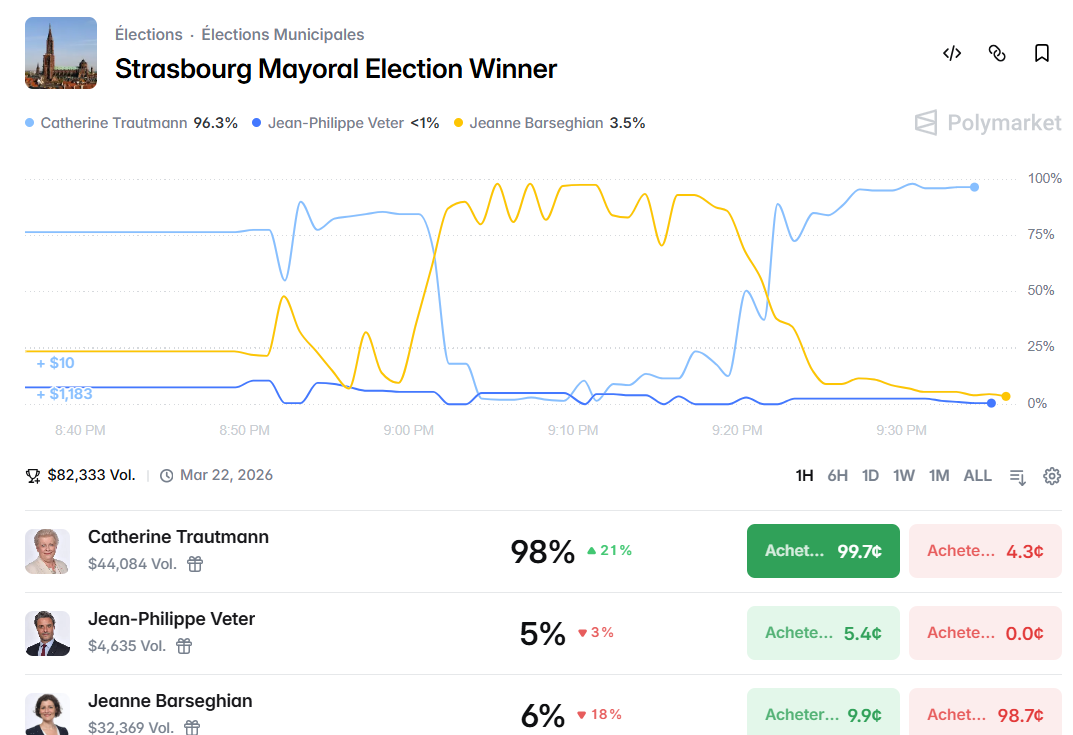Click Jeanne Barseghian yellow legend dot

459,123
